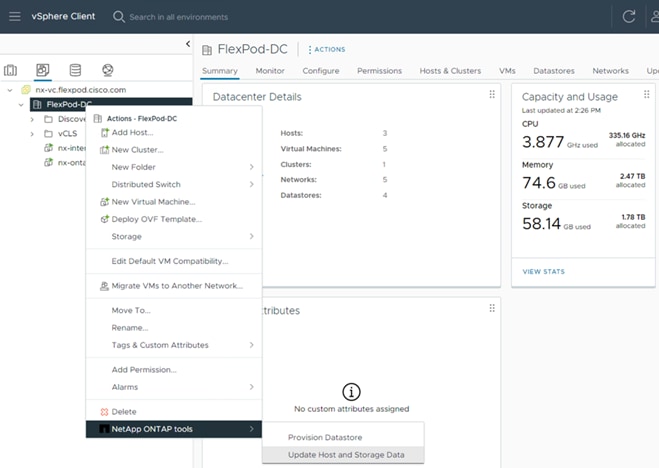Open the Monitor tab
Viewport: 659px width, 468px height.
(270, 71)
